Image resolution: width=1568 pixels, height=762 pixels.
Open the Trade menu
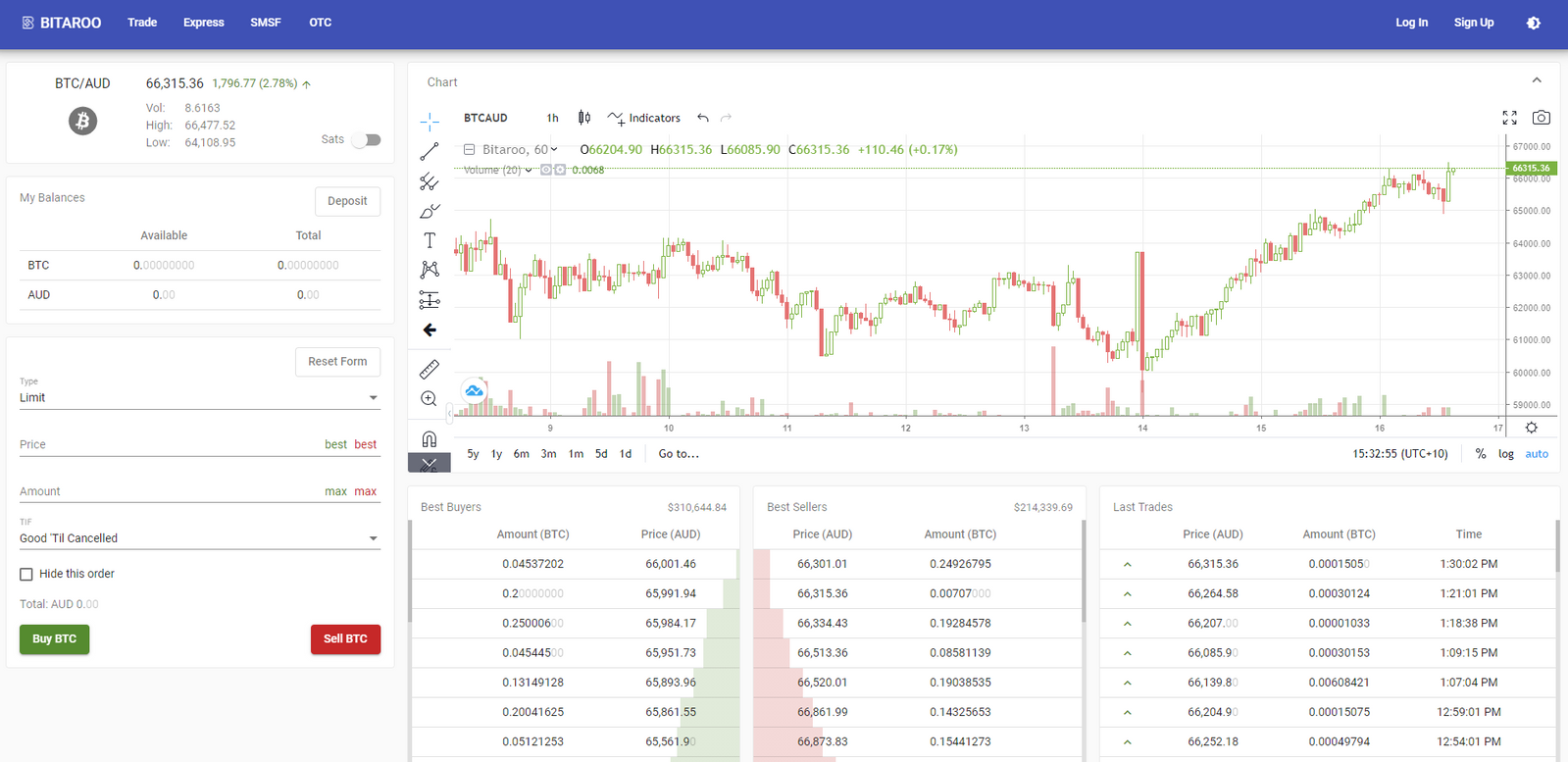(142, 23)
